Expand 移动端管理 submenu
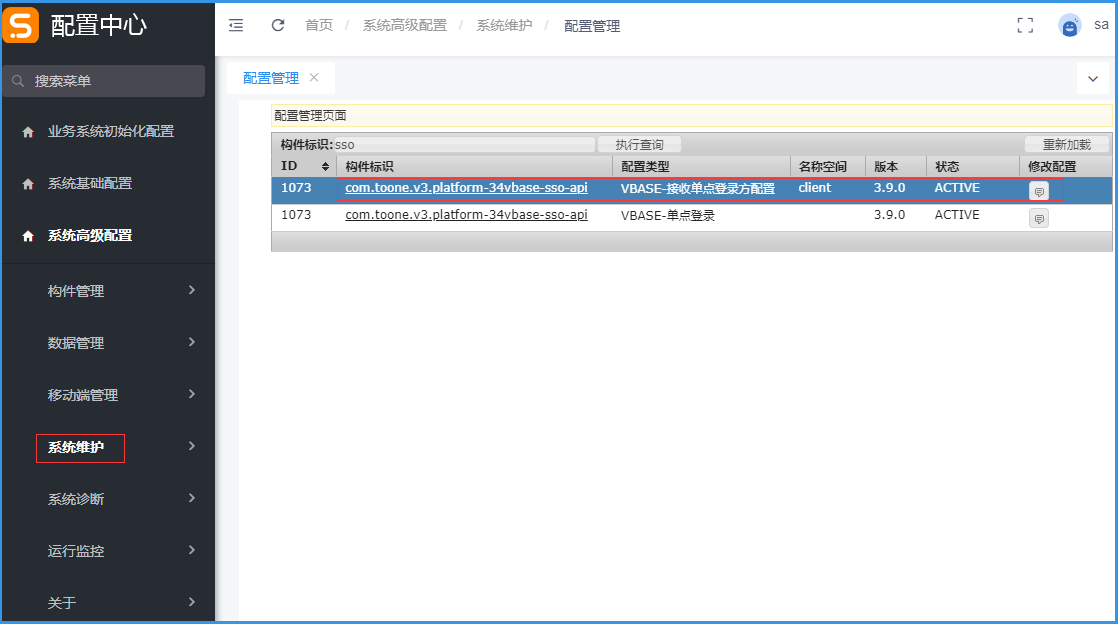 click(190, 395)
